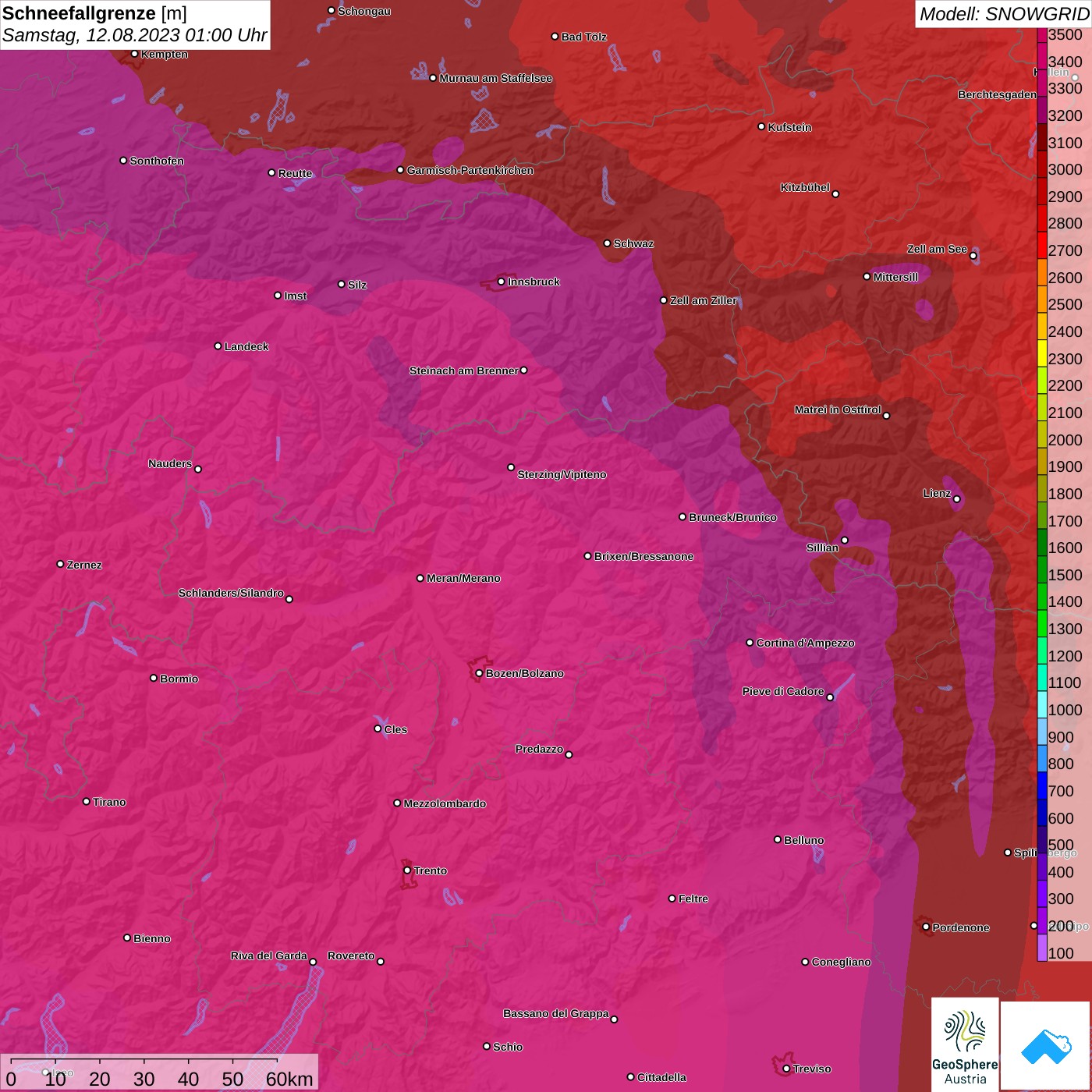Click the "Murnau am Staffelsee" label
This screenshot has width=1092, height=1092.
pos(495,78)
